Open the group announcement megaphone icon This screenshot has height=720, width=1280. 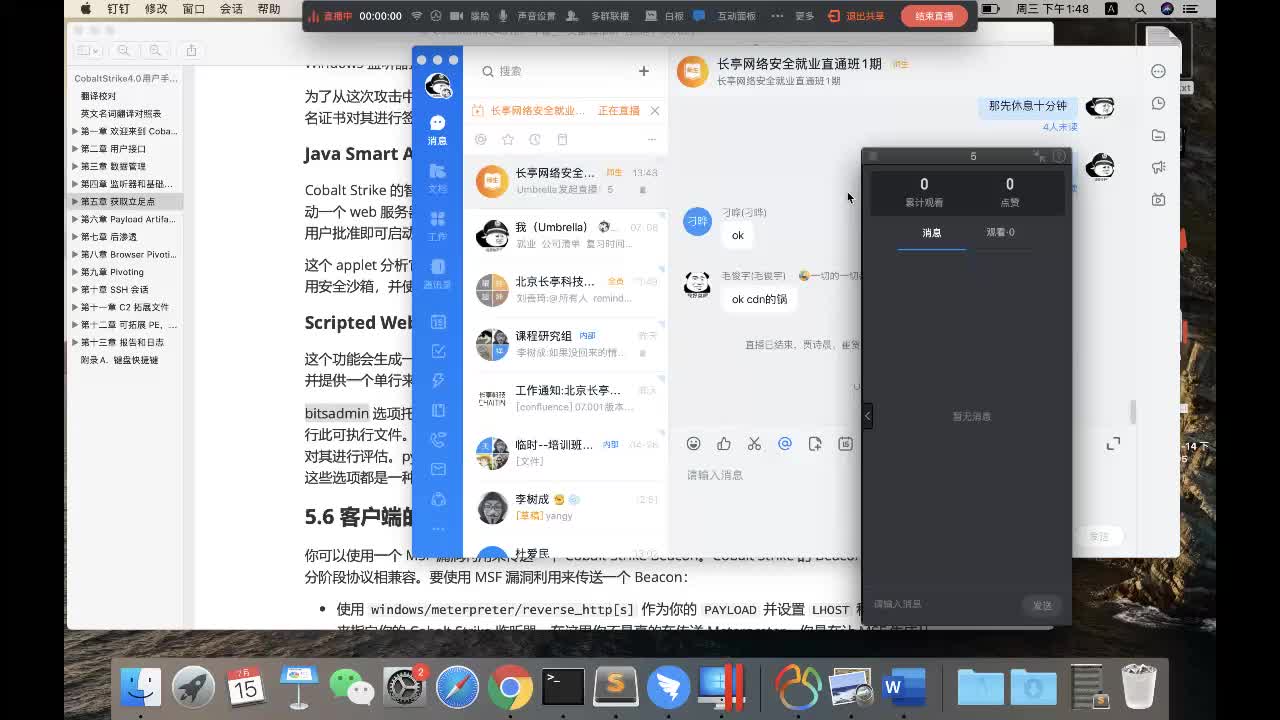point(1158,167)
